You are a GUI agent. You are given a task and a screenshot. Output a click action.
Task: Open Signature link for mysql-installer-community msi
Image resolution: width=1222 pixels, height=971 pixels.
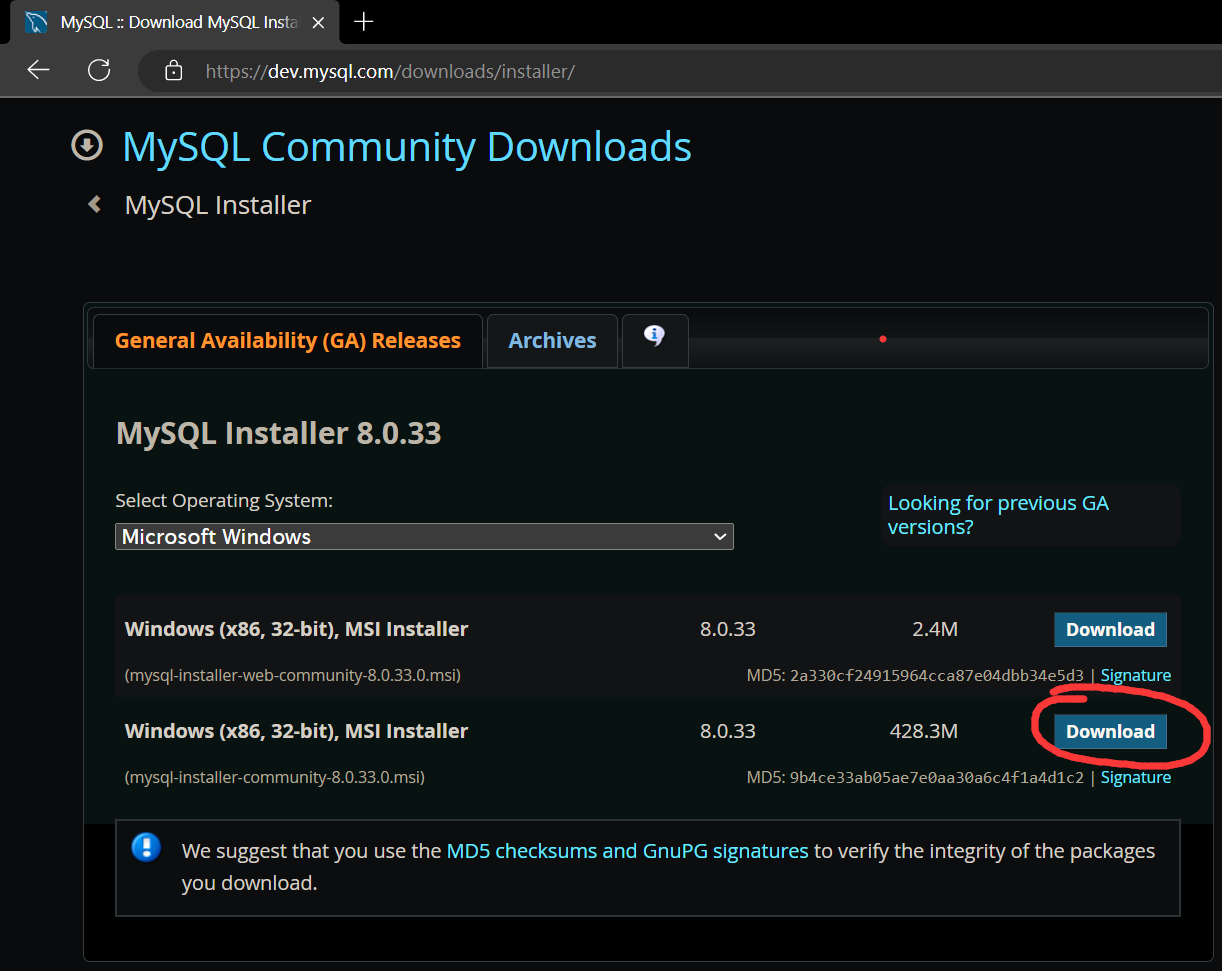pos(1136,778)
